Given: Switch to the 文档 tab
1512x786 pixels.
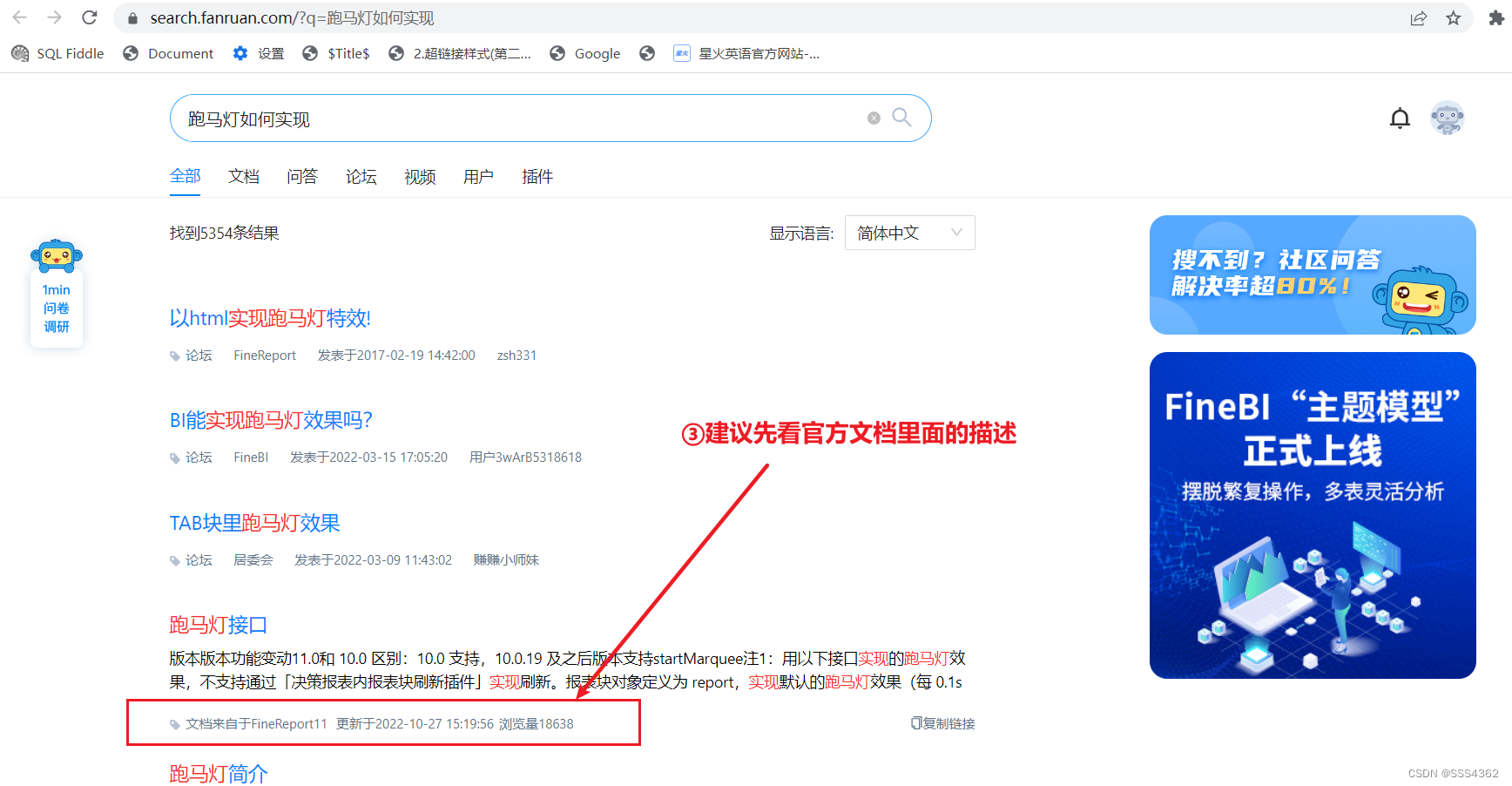Looking at the screenshot, I should (244, 177).
